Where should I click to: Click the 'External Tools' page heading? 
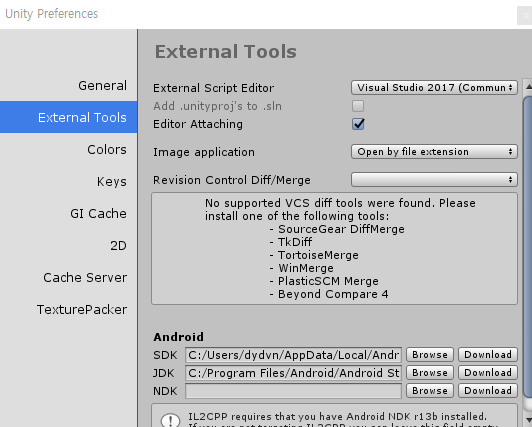(x=226, y=52)
